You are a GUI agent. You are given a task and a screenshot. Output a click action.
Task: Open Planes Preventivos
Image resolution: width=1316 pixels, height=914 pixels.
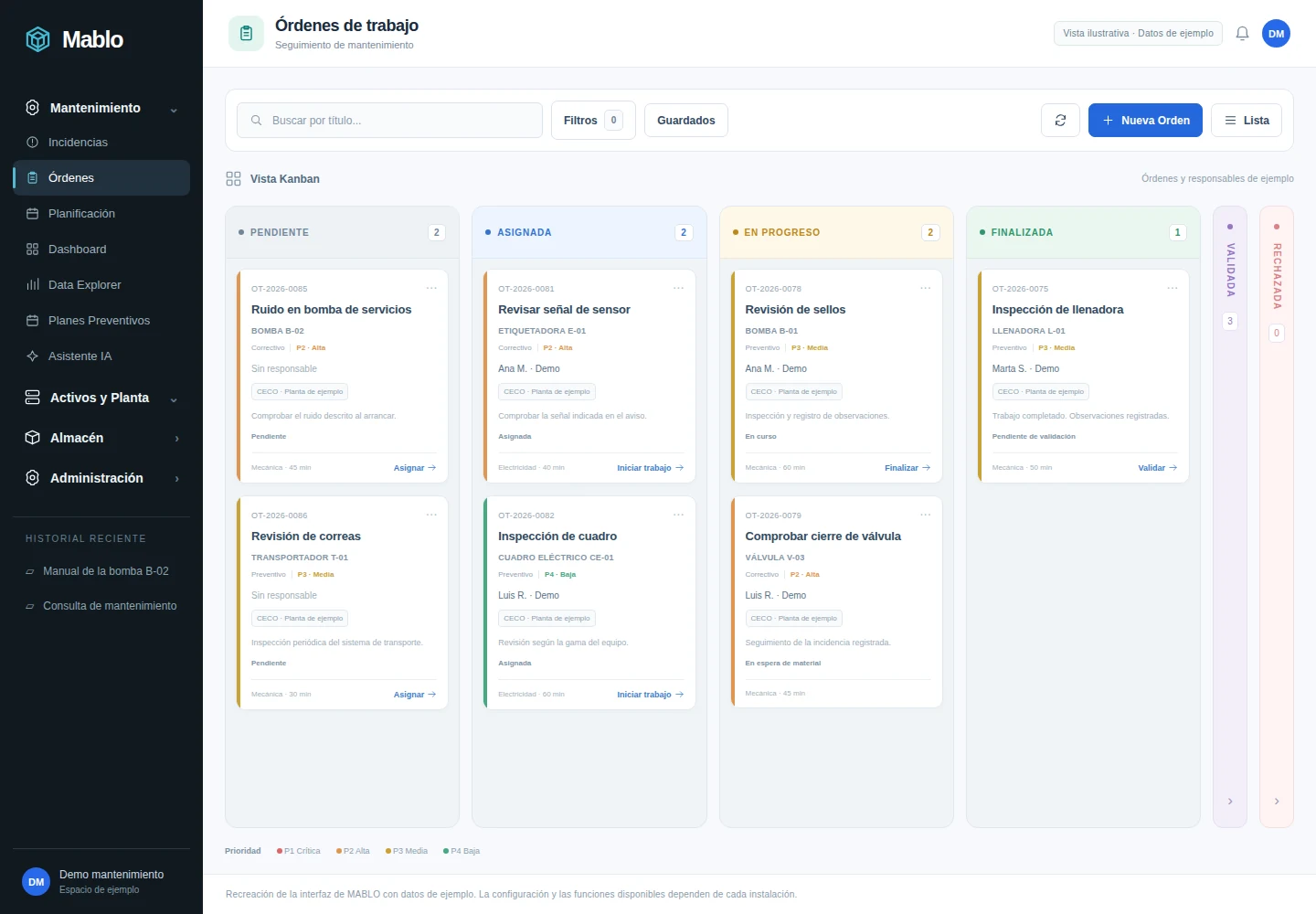[101, 321]
